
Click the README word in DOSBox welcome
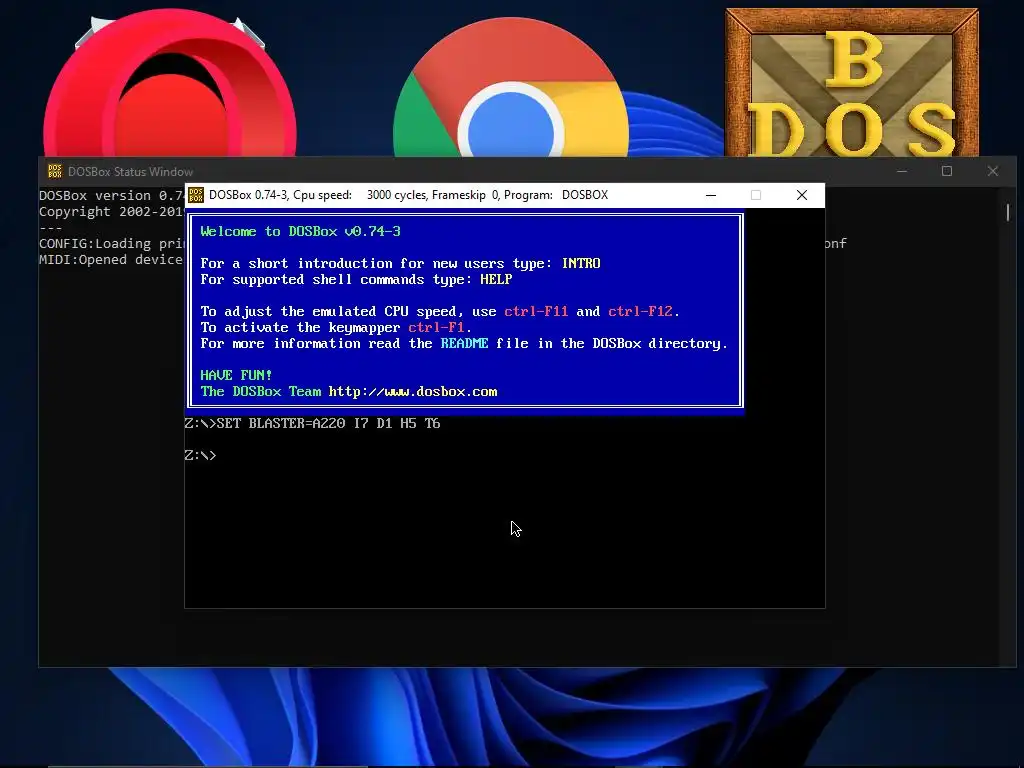point(464,344)
